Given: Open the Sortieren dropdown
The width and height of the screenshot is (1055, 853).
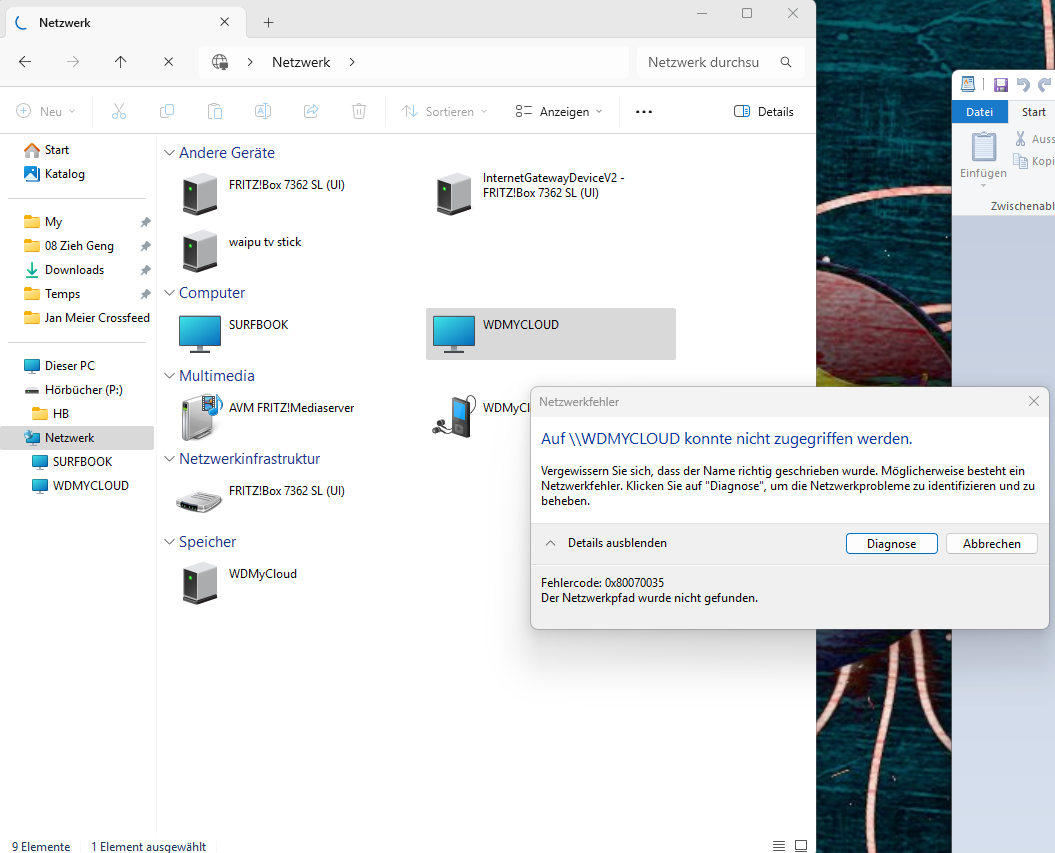Looking at the screenshot, I should (x=445, y=112).
